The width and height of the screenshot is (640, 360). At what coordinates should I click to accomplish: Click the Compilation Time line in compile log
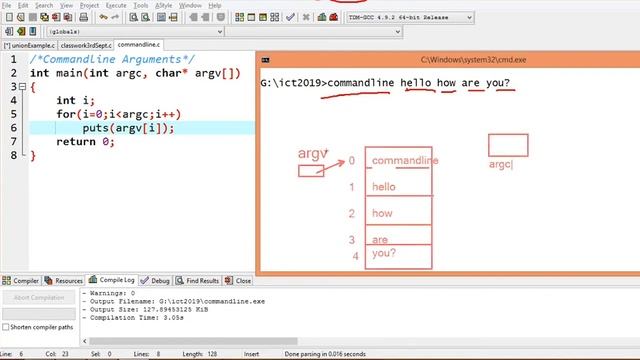coord(133,318)
